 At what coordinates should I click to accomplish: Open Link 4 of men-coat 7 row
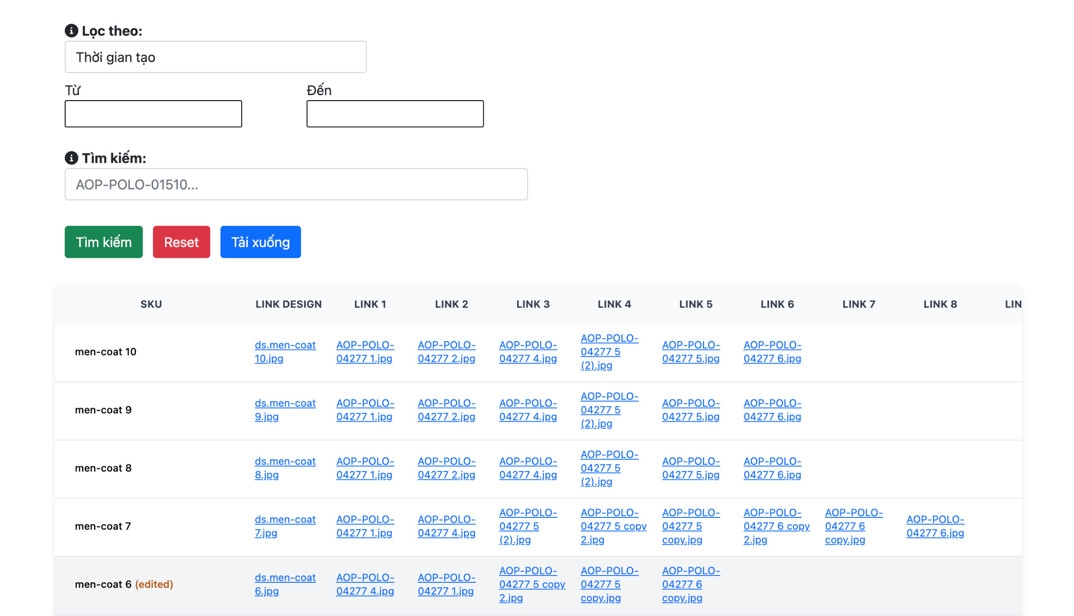(614, 526)
